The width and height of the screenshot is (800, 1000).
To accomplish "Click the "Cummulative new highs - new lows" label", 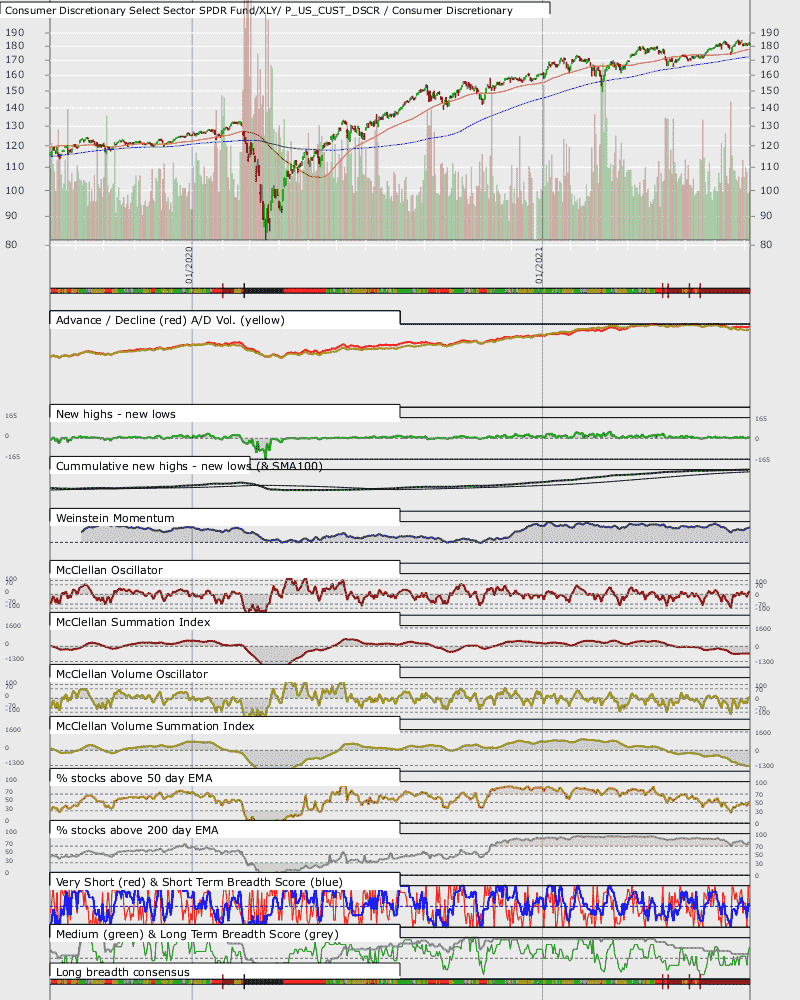I will tap(153, 466).
